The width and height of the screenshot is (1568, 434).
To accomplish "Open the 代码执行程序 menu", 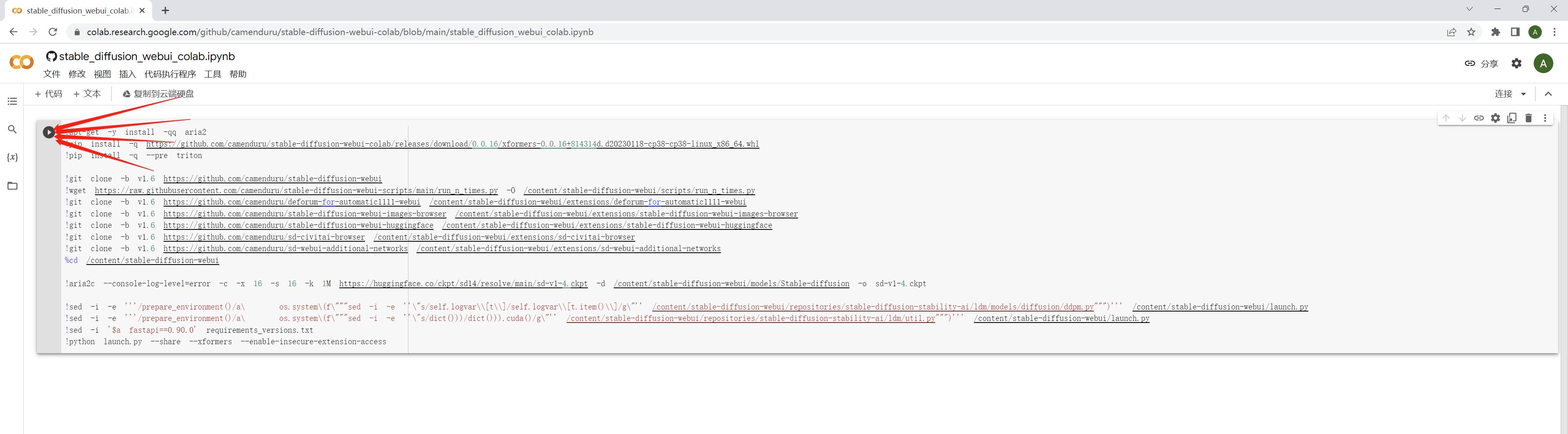I will [x=170, y=74].
